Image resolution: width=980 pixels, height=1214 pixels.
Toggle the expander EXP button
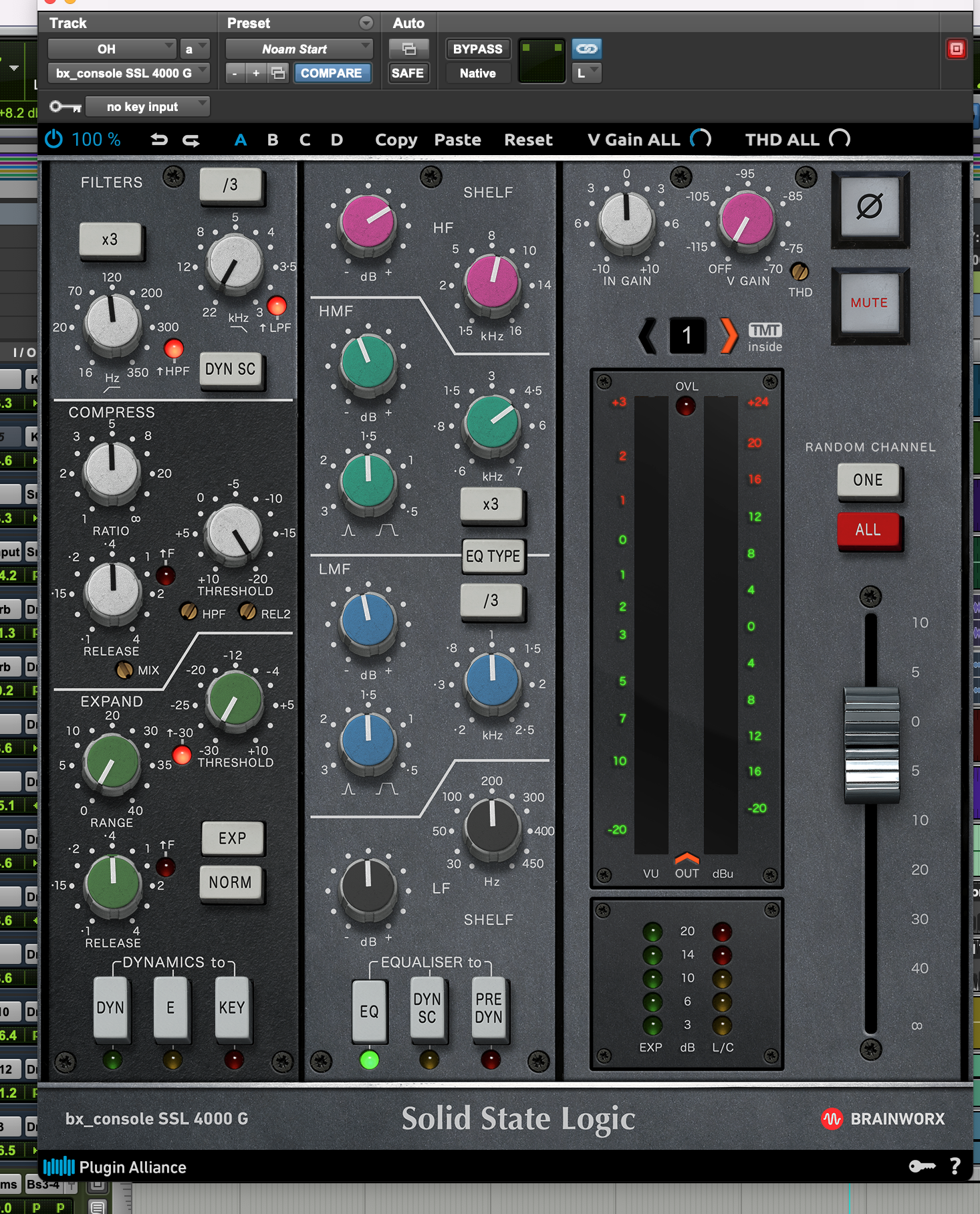232,838
